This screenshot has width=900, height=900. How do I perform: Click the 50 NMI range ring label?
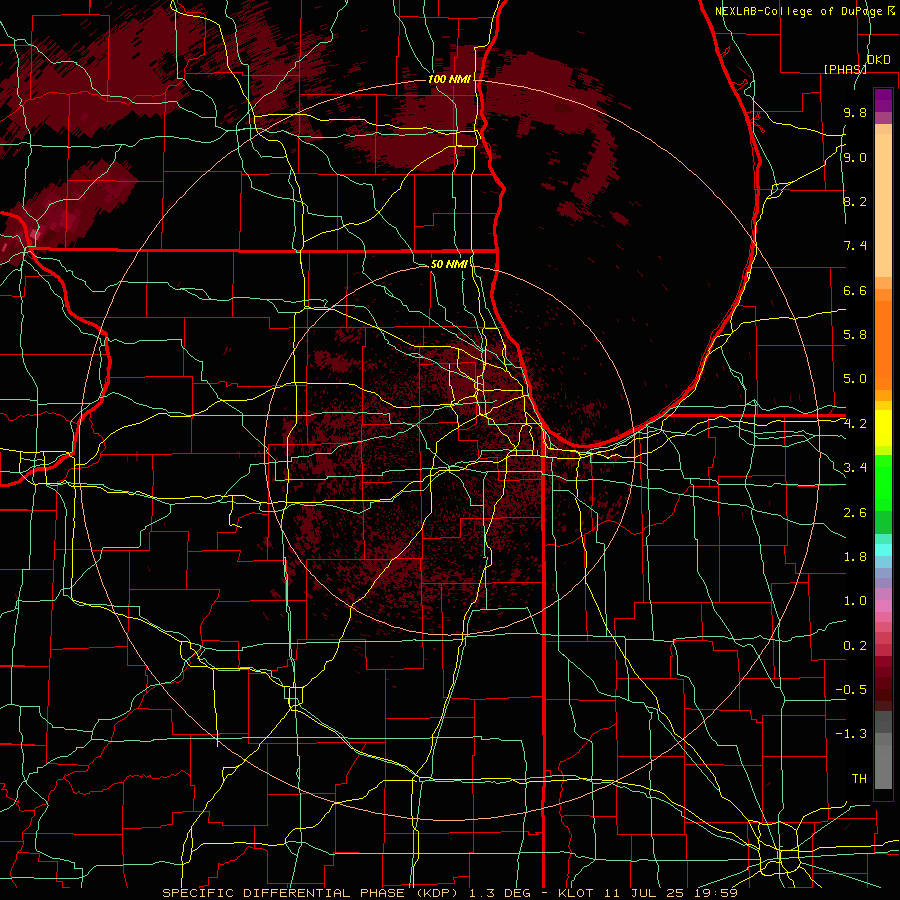pyautogui.click(x=449, y=264)
